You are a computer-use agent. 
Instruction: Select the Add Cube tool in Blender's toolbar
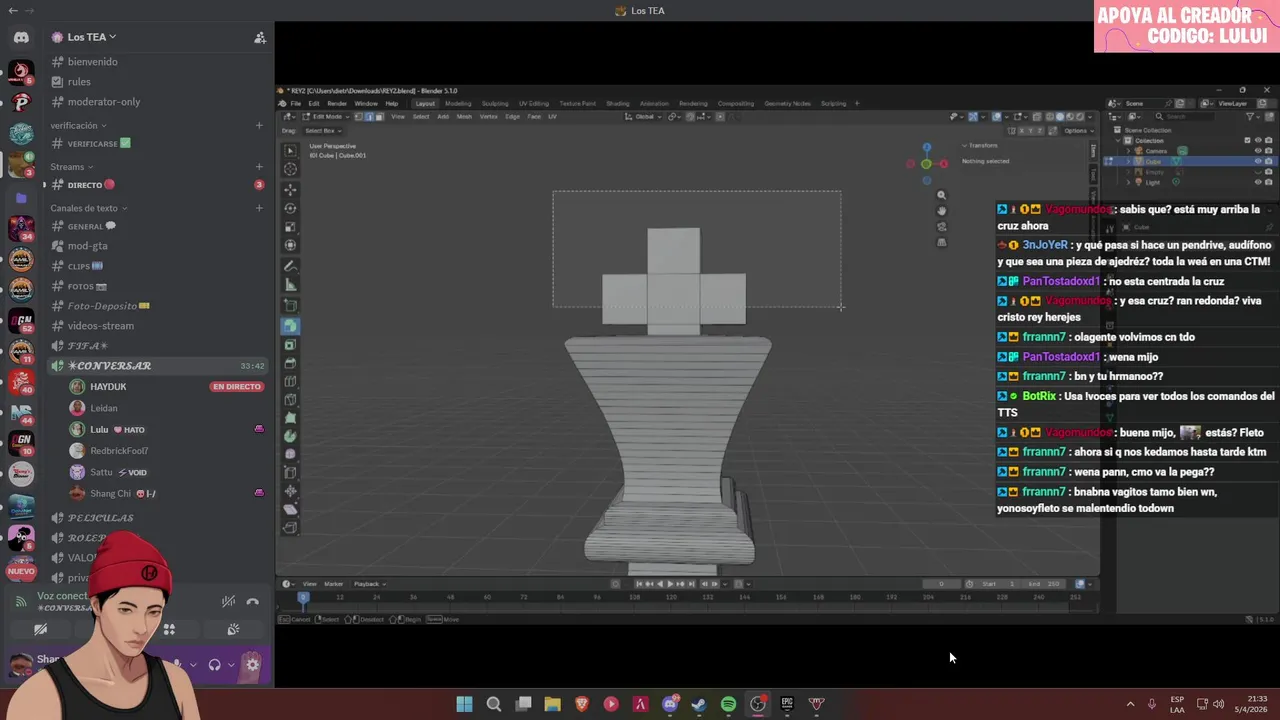pyautogui.click(x=290, y=306)
